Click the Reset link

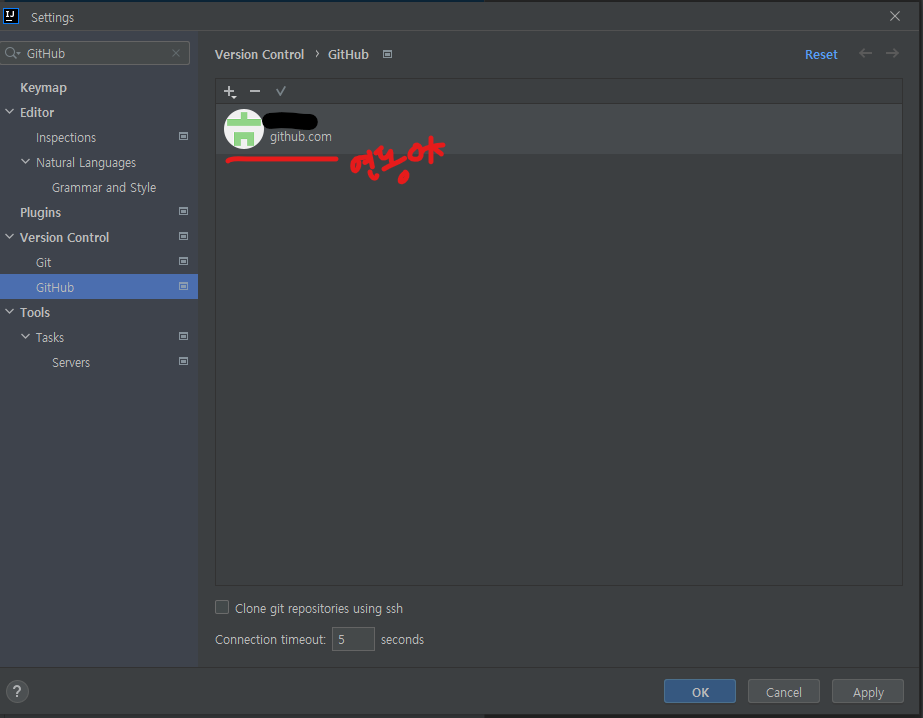point(821,54)
